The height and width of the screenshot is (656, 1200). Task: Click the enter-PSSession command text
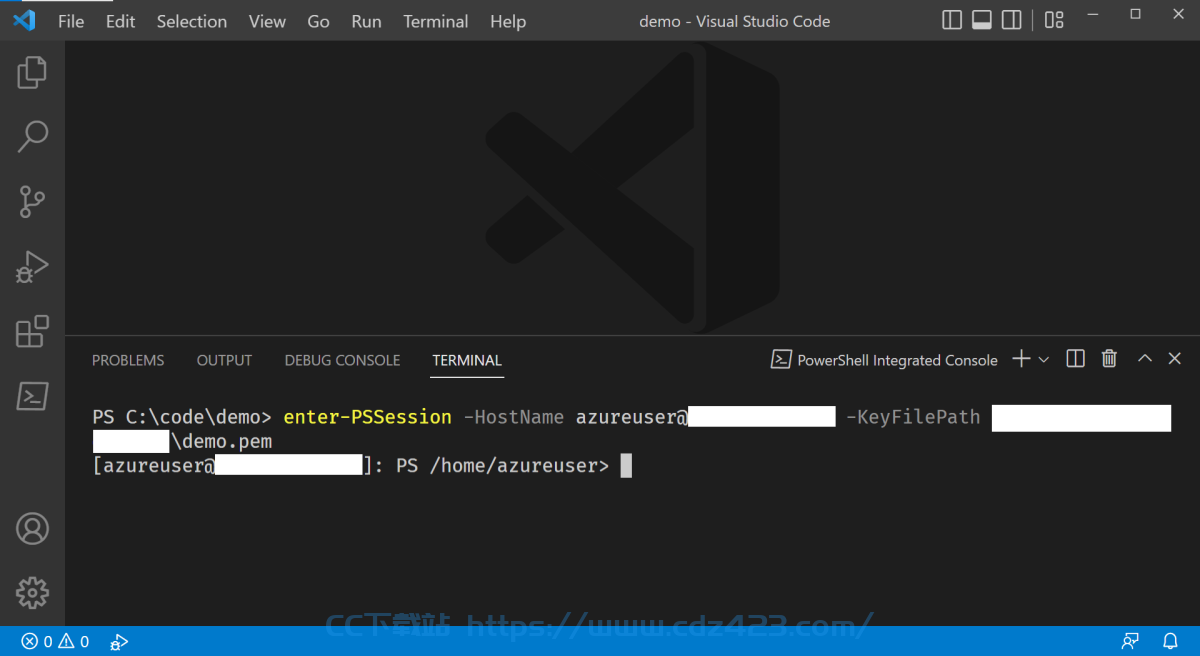coord(367,417)
